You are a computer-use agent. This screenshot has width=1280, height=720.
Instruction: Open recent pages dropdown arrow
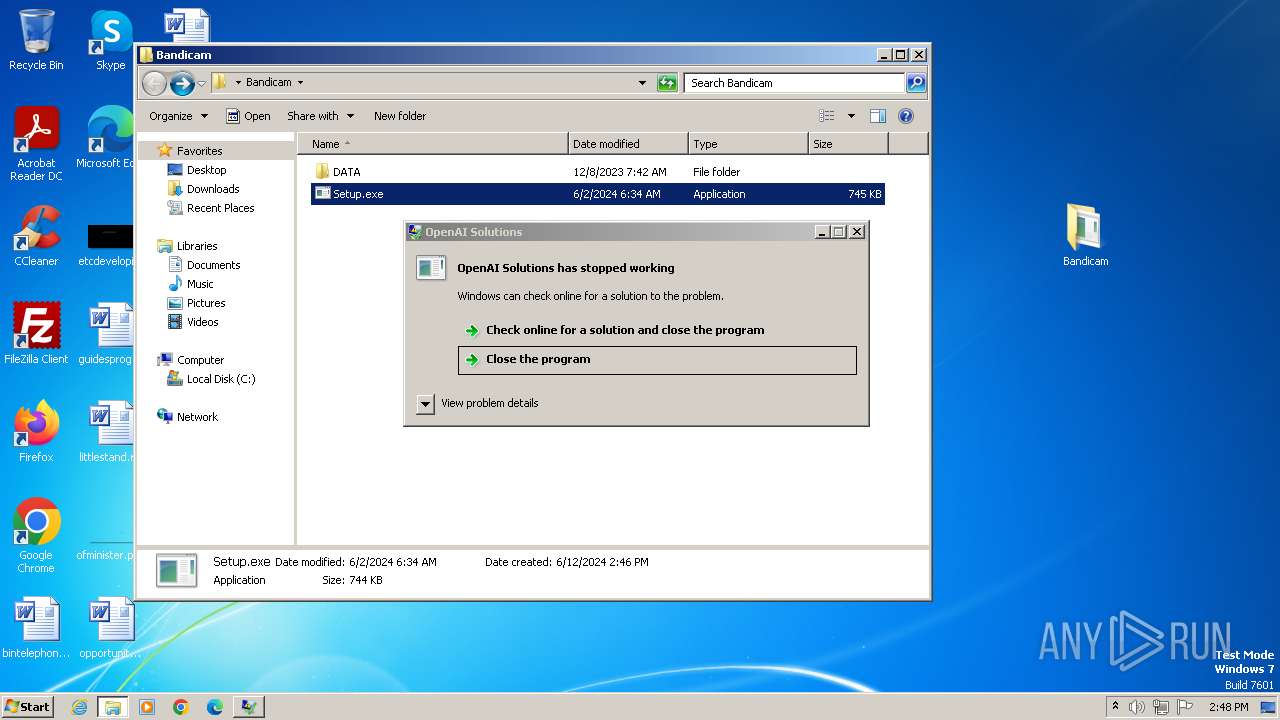(202, 83)
